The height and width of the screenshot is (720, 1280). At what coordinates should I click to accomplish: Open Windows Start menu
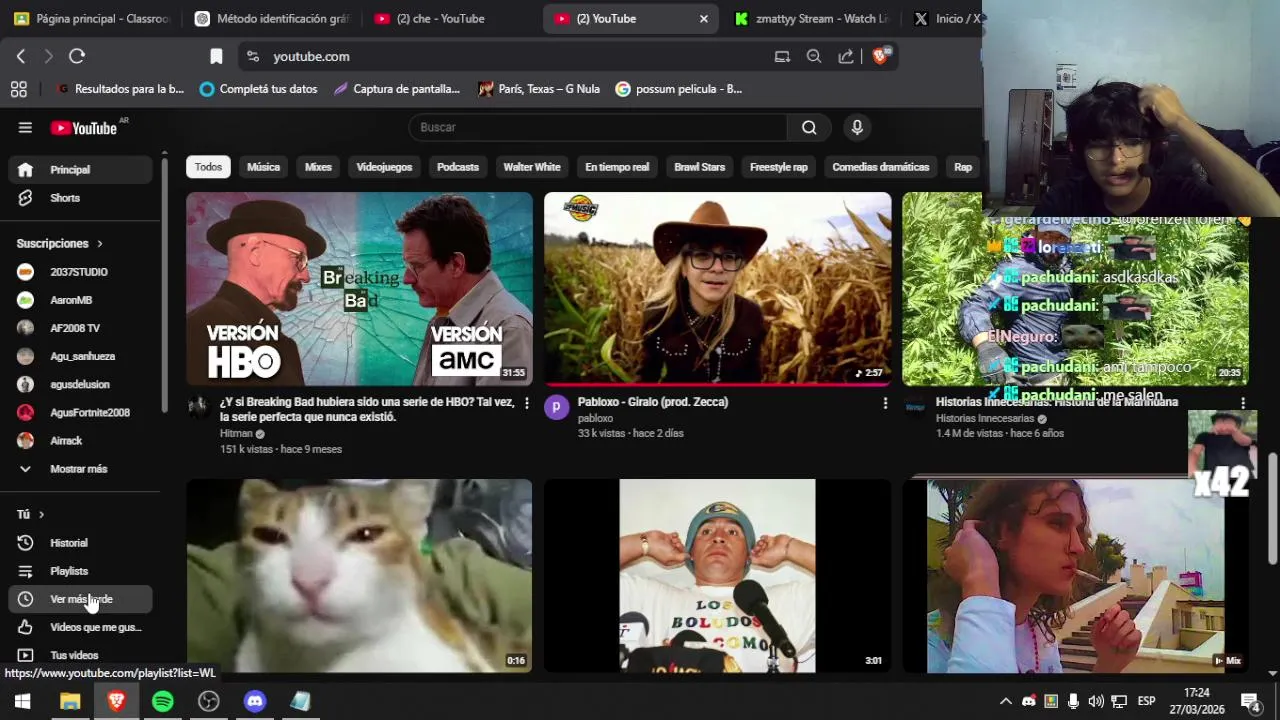[22, 701]
